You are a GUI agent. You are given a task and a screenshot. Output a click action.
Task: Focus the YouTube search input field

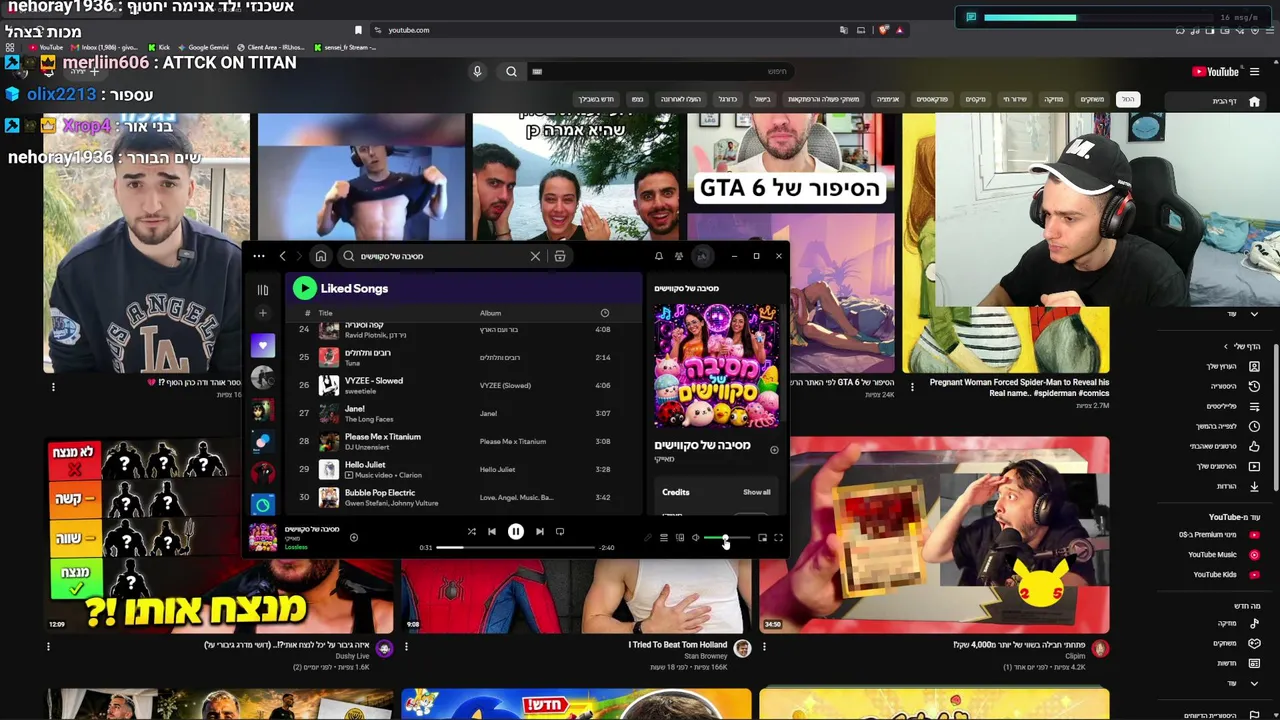[x=660, y=72]
